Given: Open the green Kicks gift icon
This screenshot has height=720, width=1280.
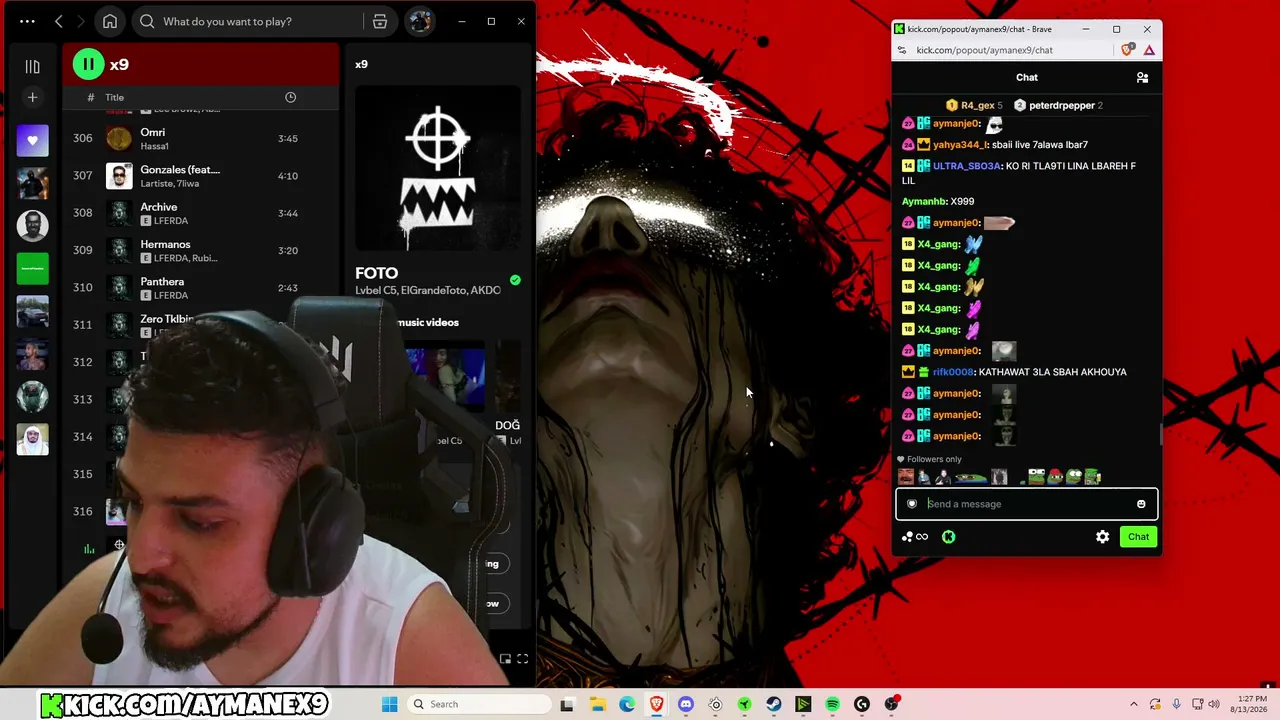Looking at the screenshot, I should [948, 537].
